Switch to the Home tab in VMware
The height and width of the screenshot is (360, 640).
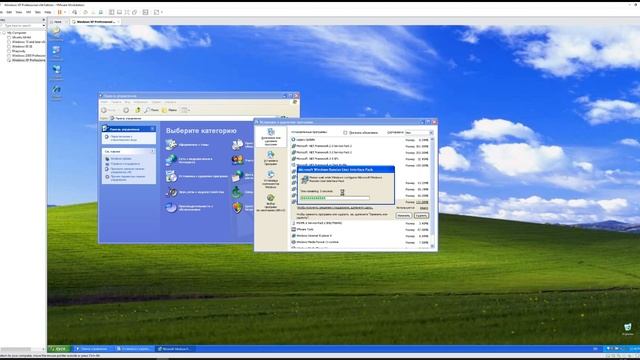click(58, 22)
